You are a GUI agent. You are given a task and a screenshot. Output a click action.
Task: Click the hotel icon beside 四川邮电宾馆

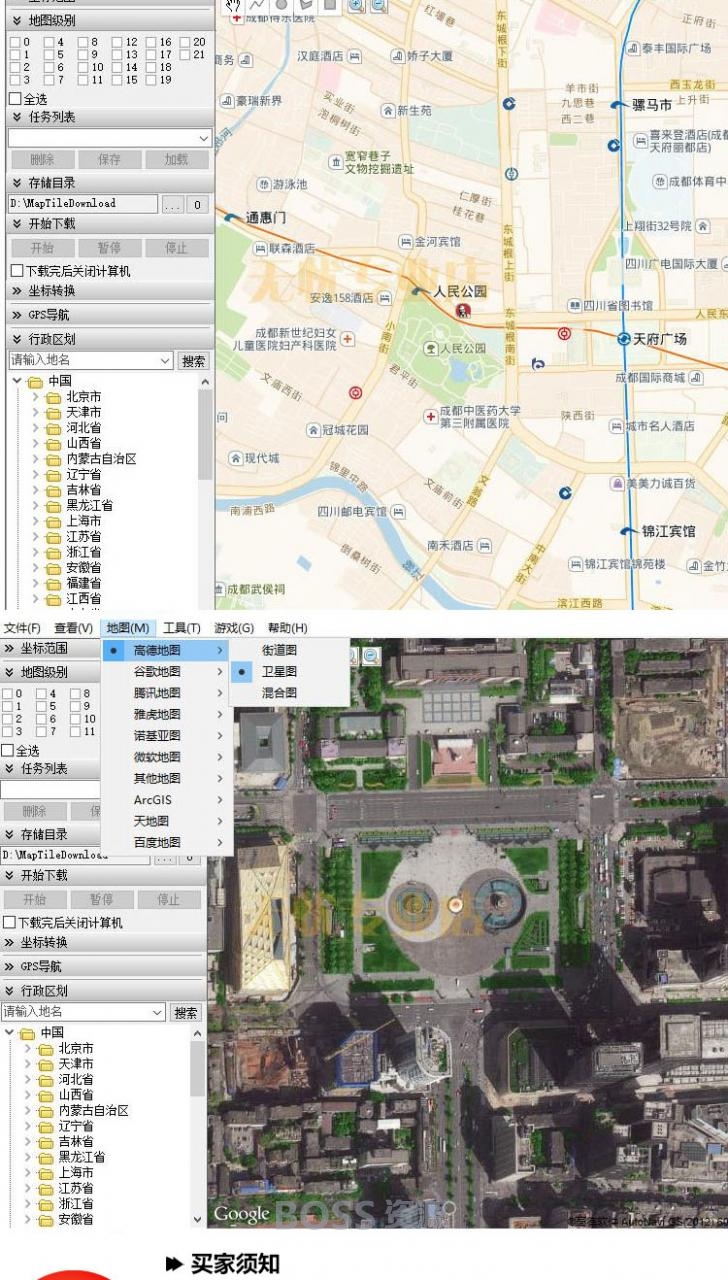pyautogui.click(x=399, y=511)
